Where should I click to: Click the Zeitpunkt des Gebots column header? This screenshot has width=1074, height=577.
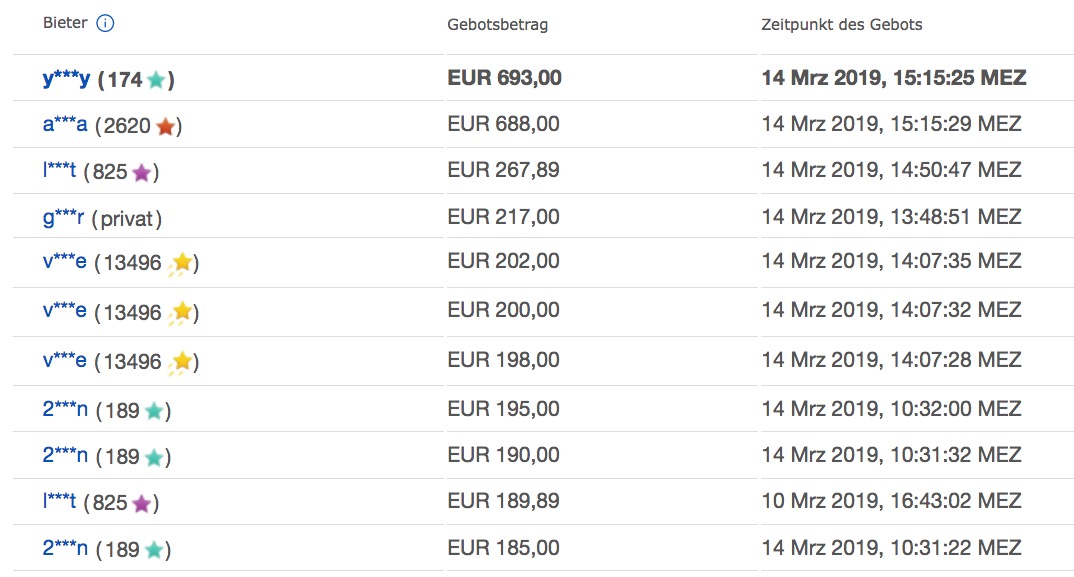pyautogui.click(x=842, y=25)
